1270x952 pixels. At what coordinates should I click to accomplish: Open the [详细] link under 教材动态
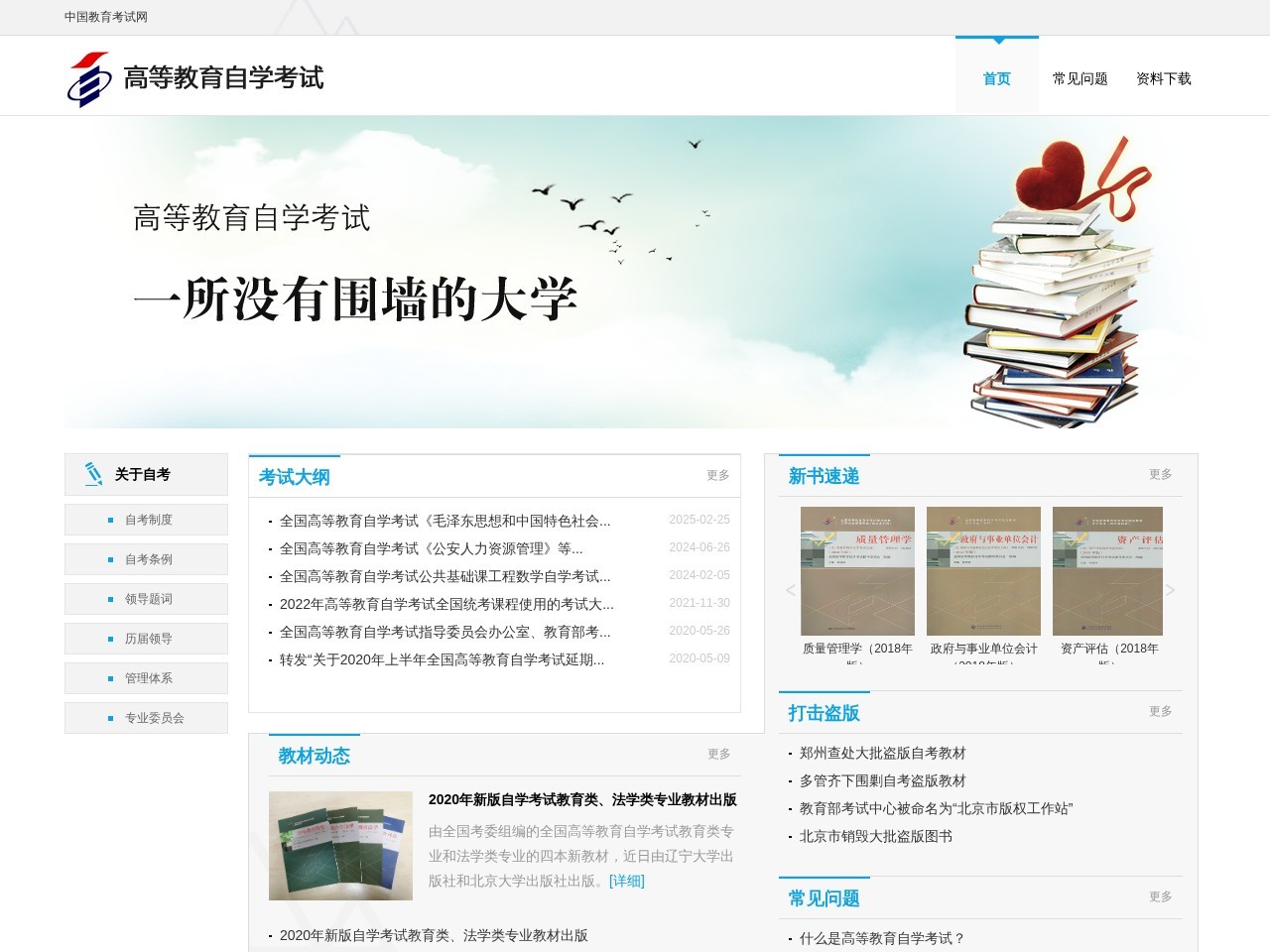(626, 881)
